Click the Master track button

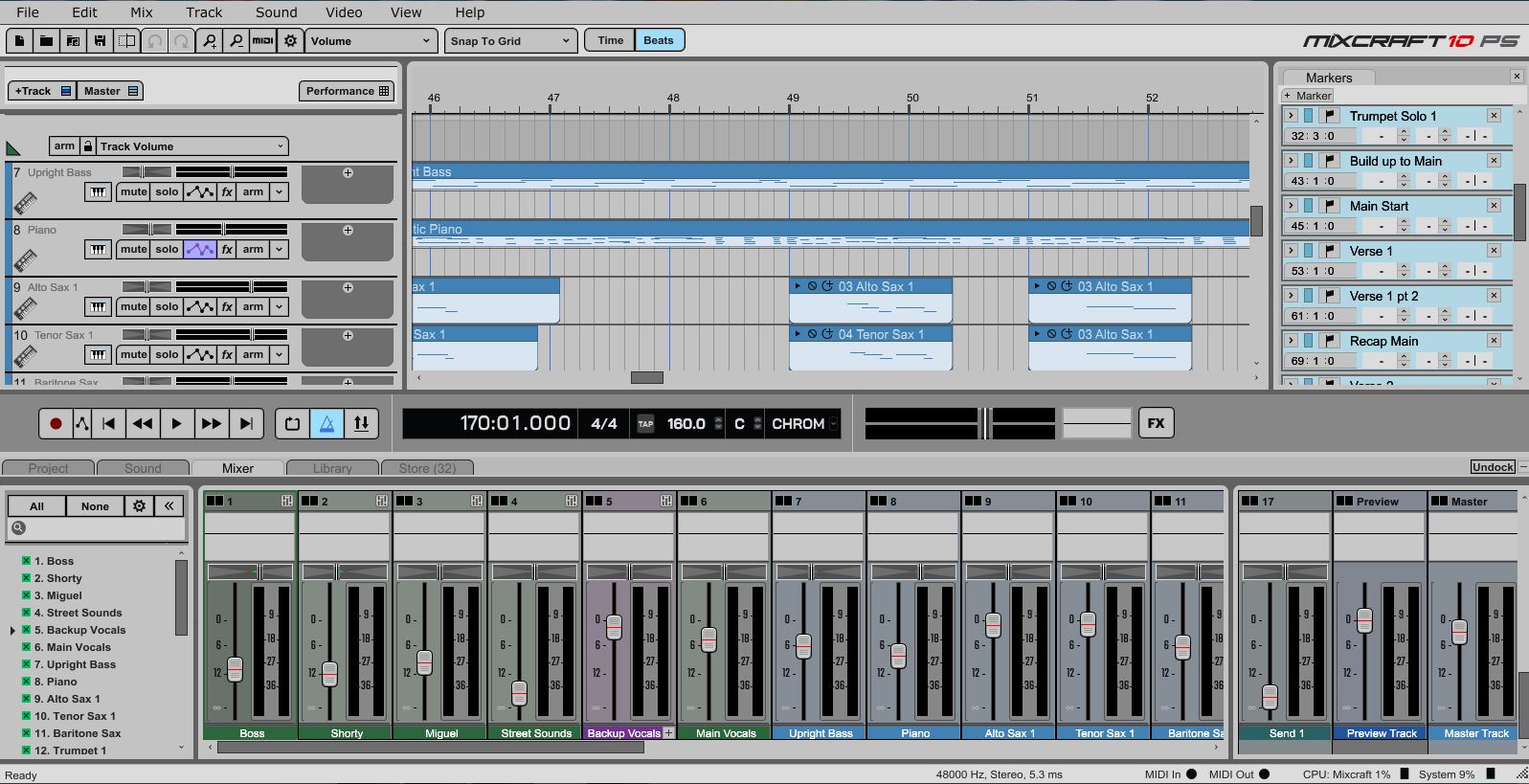coord(110,91)
